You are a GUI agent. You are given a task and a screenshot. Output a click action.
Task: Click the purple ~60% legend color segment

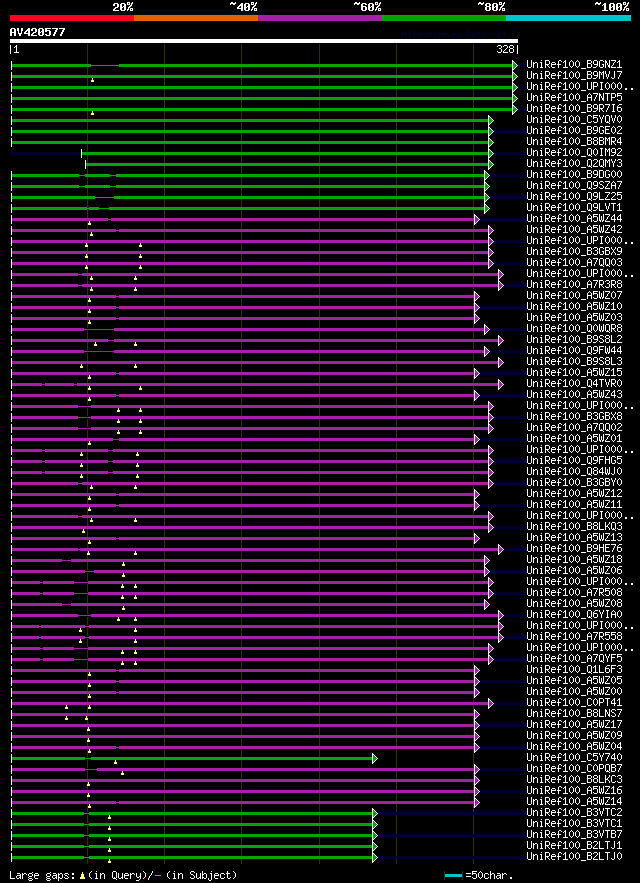pyautogui.click(x=320, y=18)
